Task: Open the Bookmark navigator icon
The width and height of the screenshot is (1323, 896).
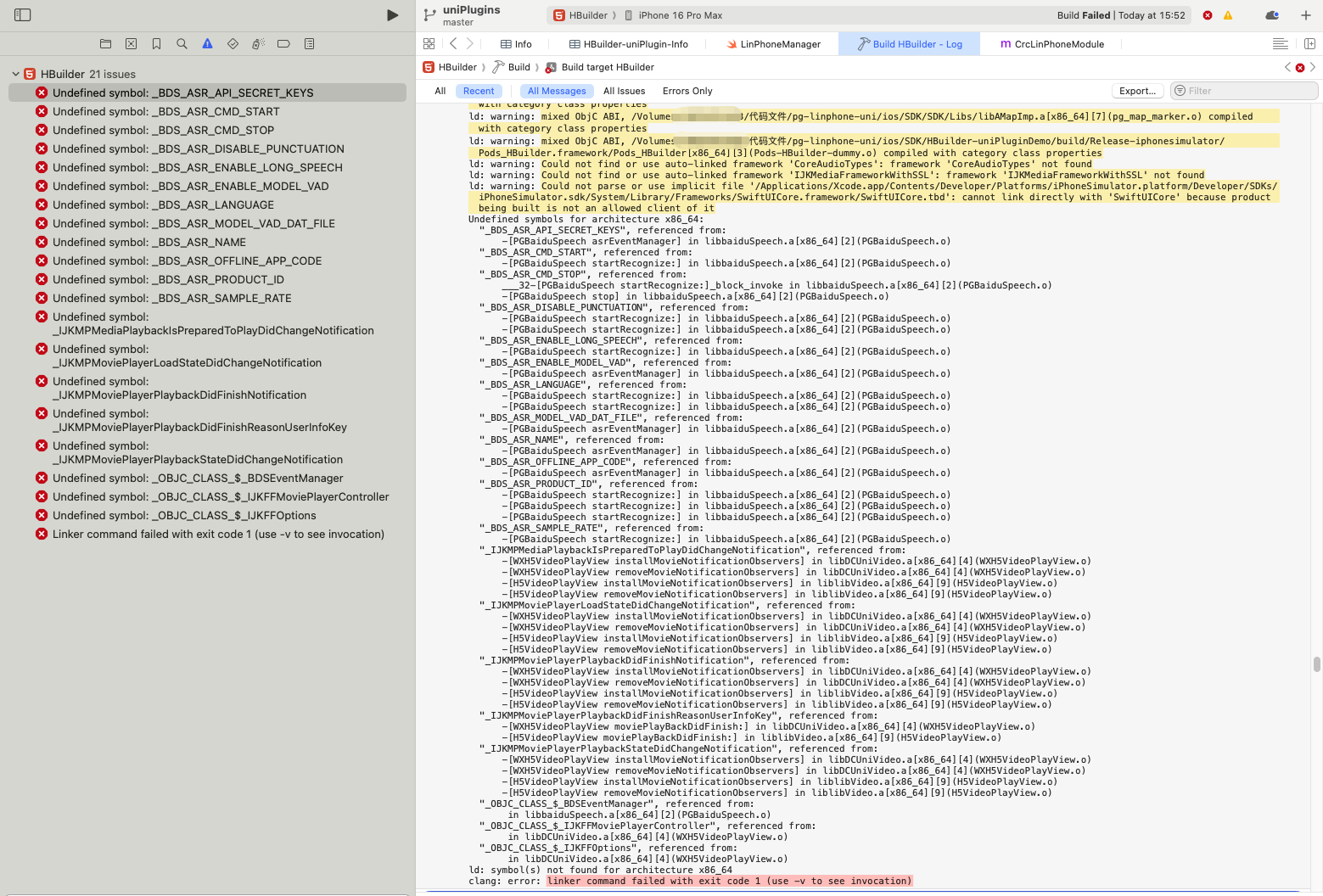Action: [x=156, y=43]
